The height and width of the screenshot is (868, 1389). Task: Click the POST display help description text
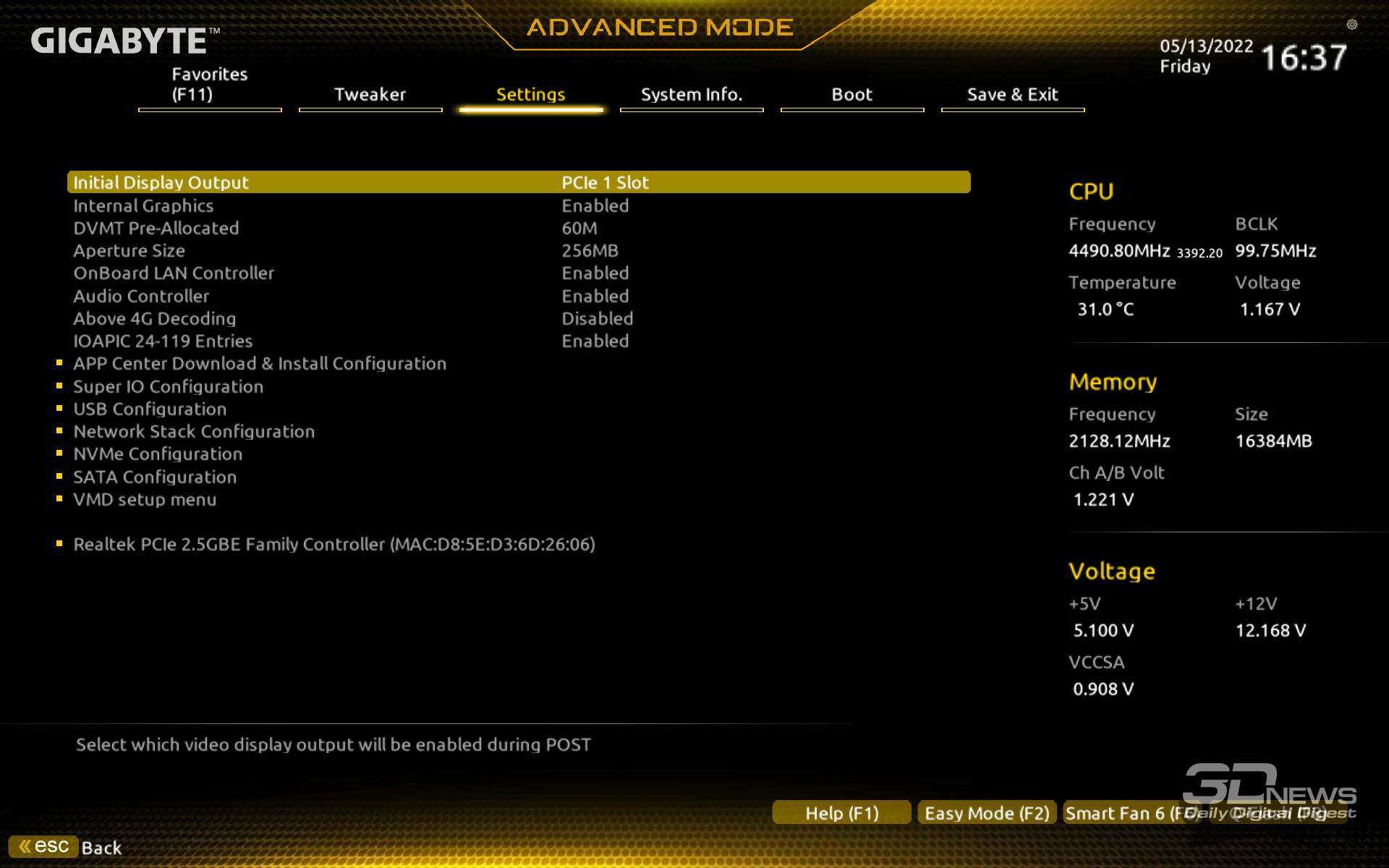point(334,744)
